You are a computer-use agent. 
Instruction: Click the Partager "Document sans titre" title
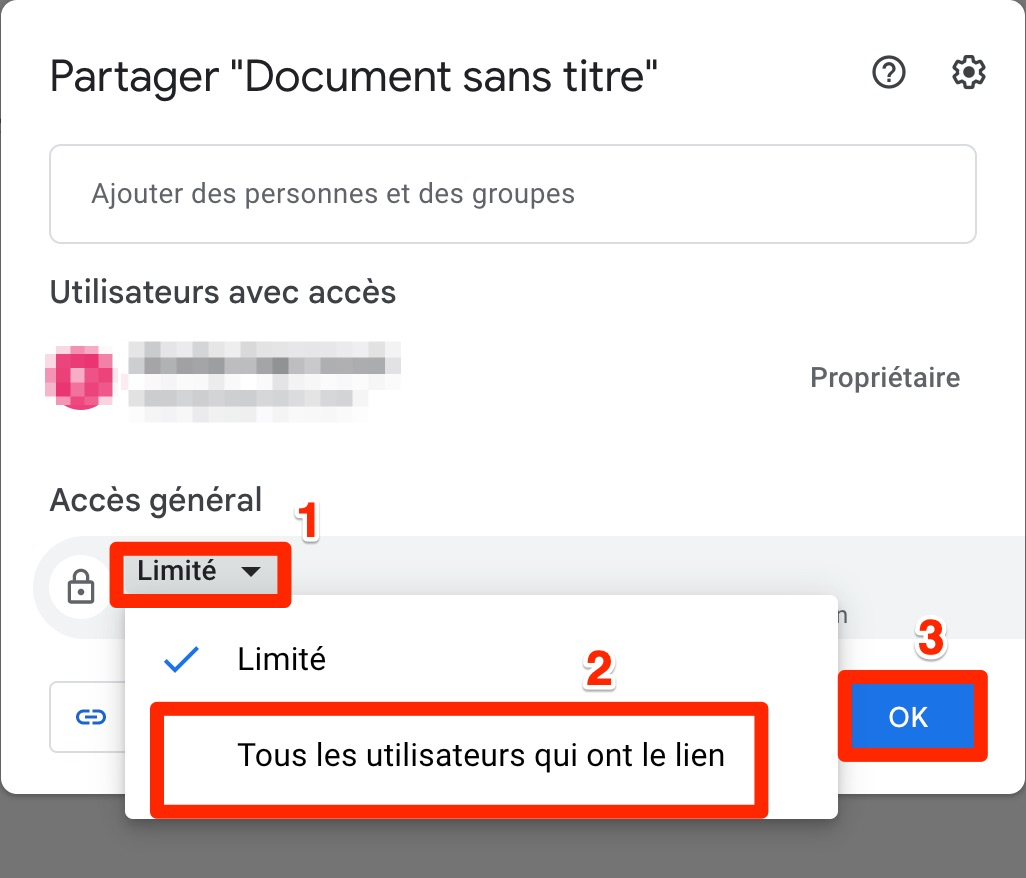tap(353, 77)
